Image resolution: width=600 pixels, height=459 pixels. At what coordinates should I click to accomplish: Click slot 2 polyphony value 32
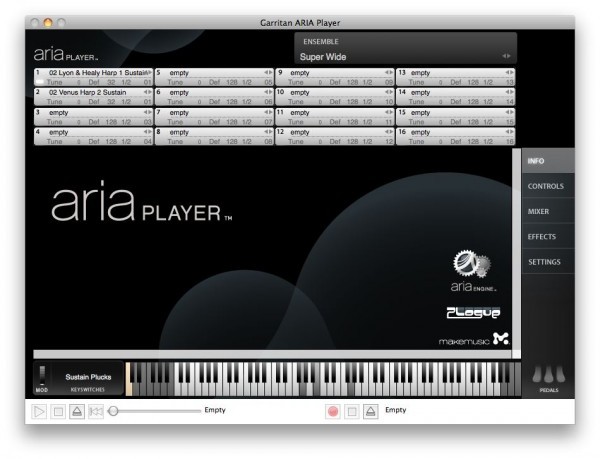111,102
